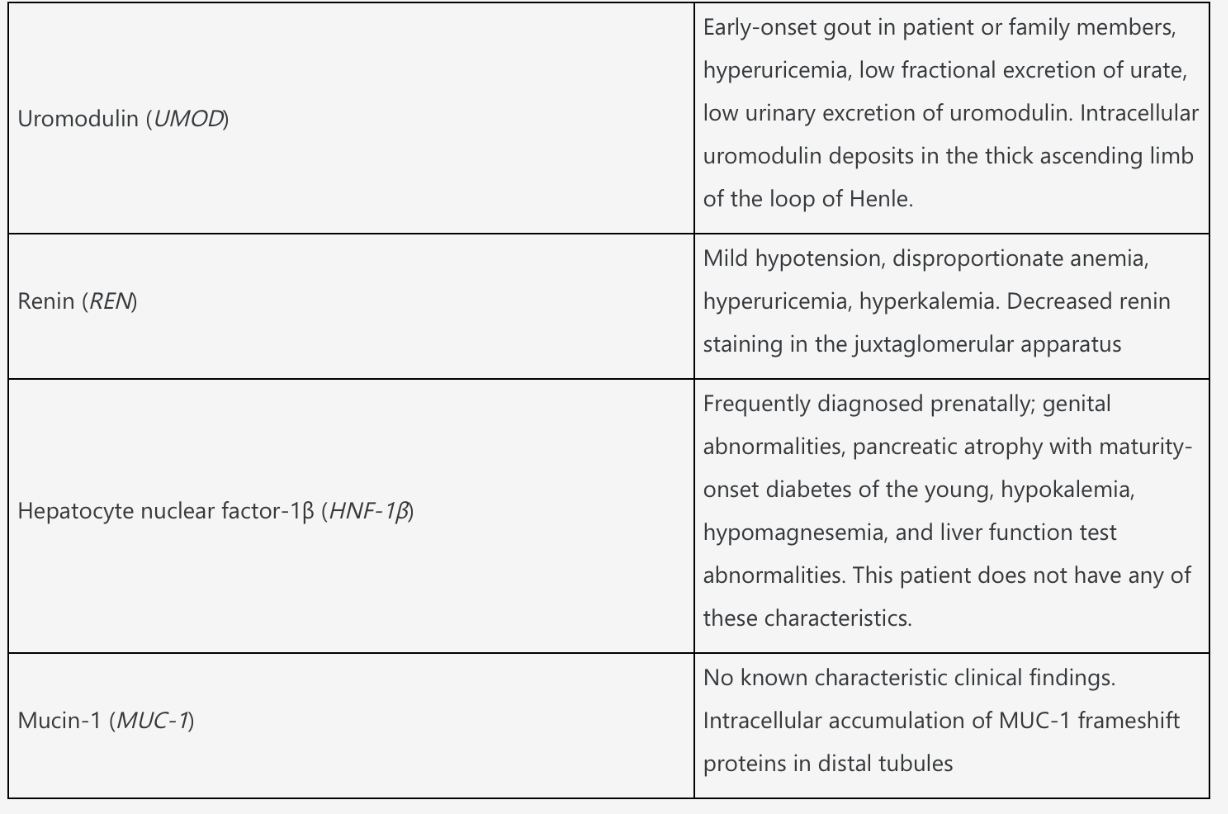Screen dimensions: 1228x814
Task: Click the Uromodulin (UMOD) gene cell
Action: point(351,117)
